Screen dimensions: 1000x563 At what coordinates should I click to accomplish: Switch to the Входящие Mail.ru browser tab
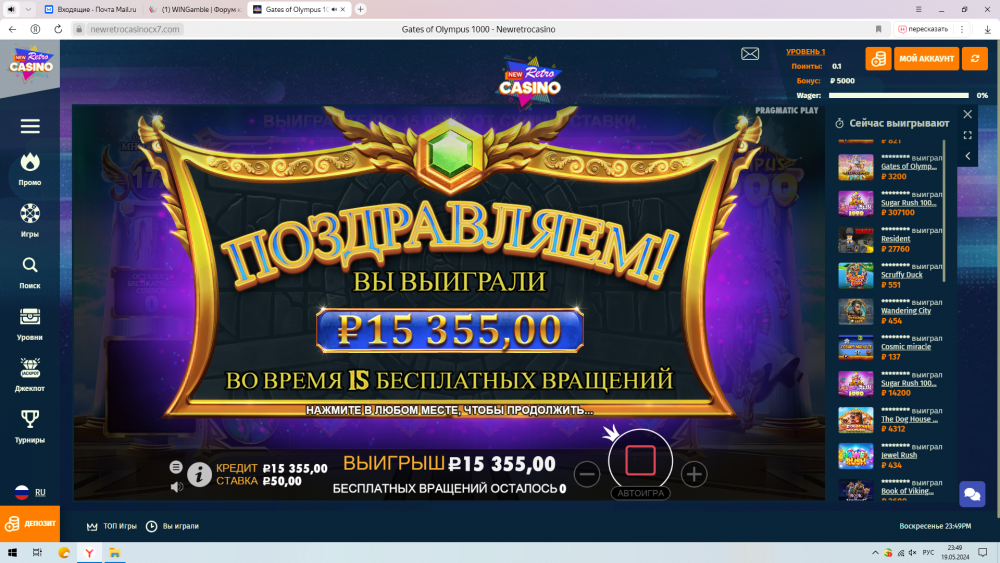91,10
